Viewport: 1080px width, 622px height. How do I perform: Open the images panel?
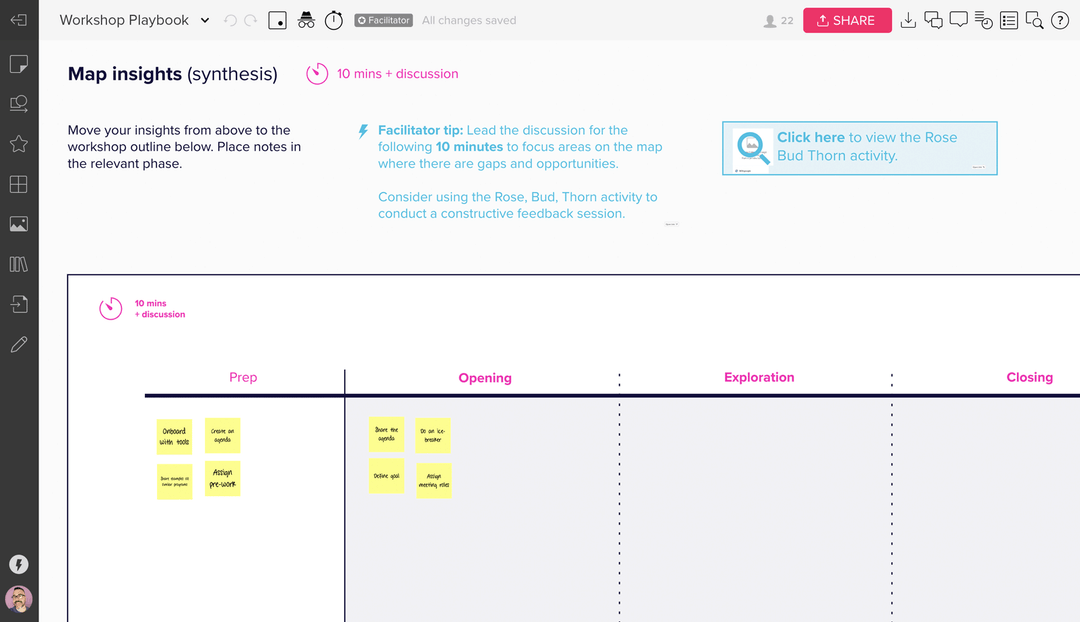pos(18,224)
